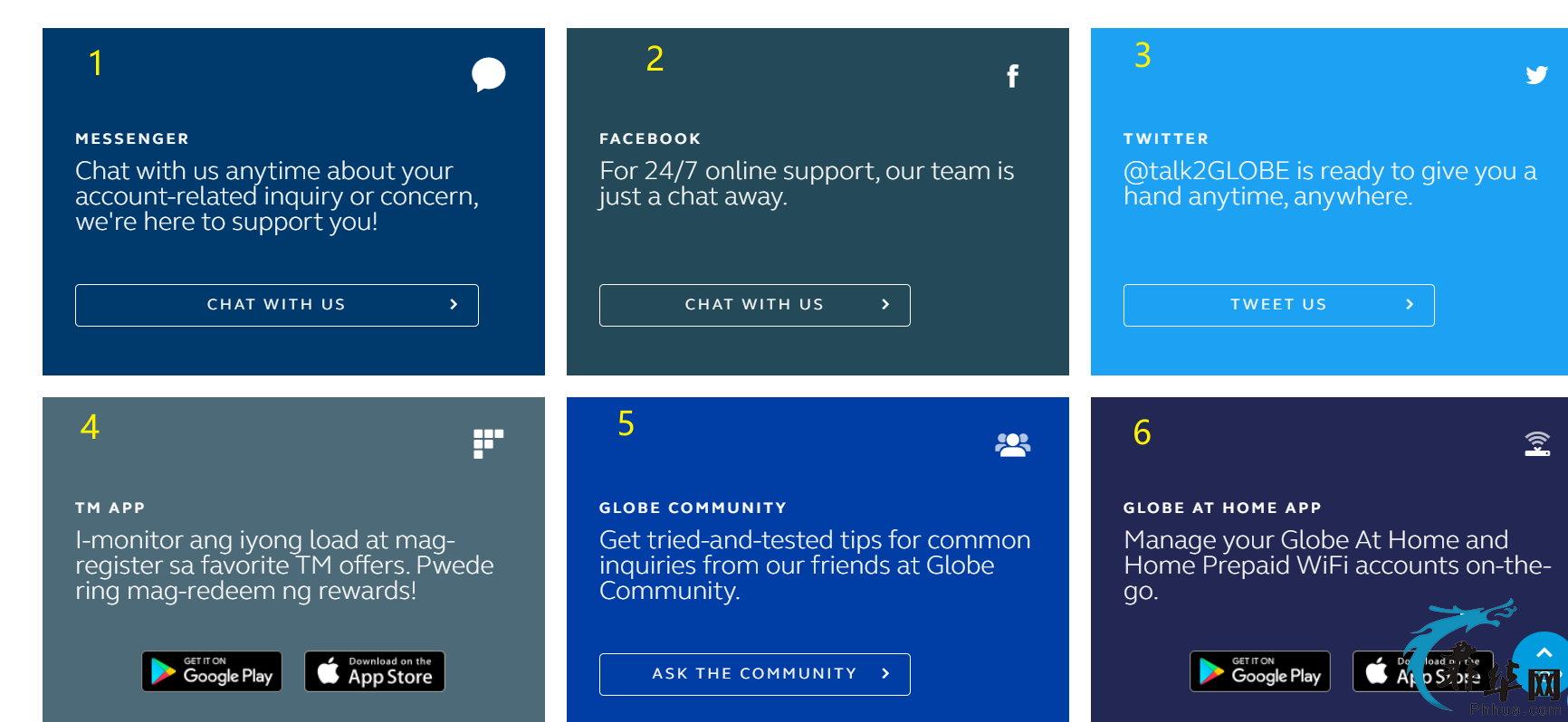Click chevron on Ask The Community button
Image resolution: width=1568 pixels, height=722 pixels.
[x=885, y=674]
